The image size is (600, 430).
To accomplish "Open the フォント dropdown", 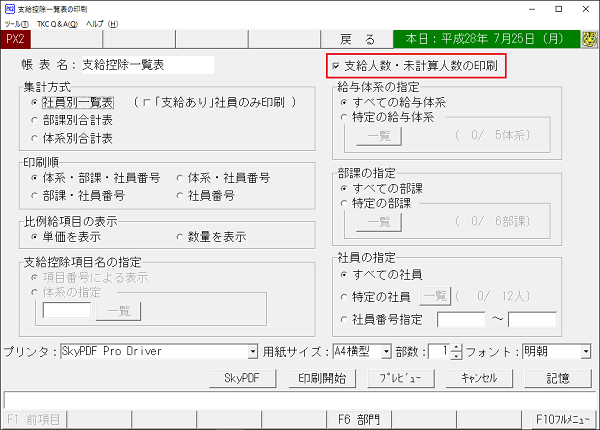I will pyautogui.click(x=586, y=351).
